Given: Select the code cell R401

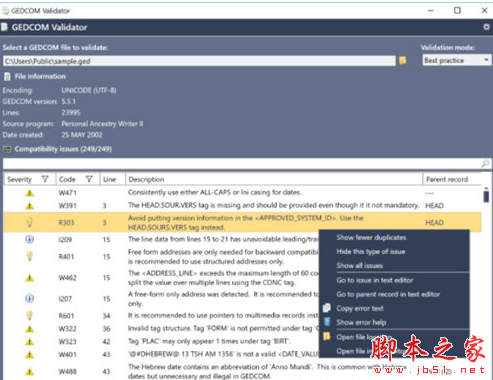Looking at the screenshot, I should pyautogui.click(x=66, y=256).
